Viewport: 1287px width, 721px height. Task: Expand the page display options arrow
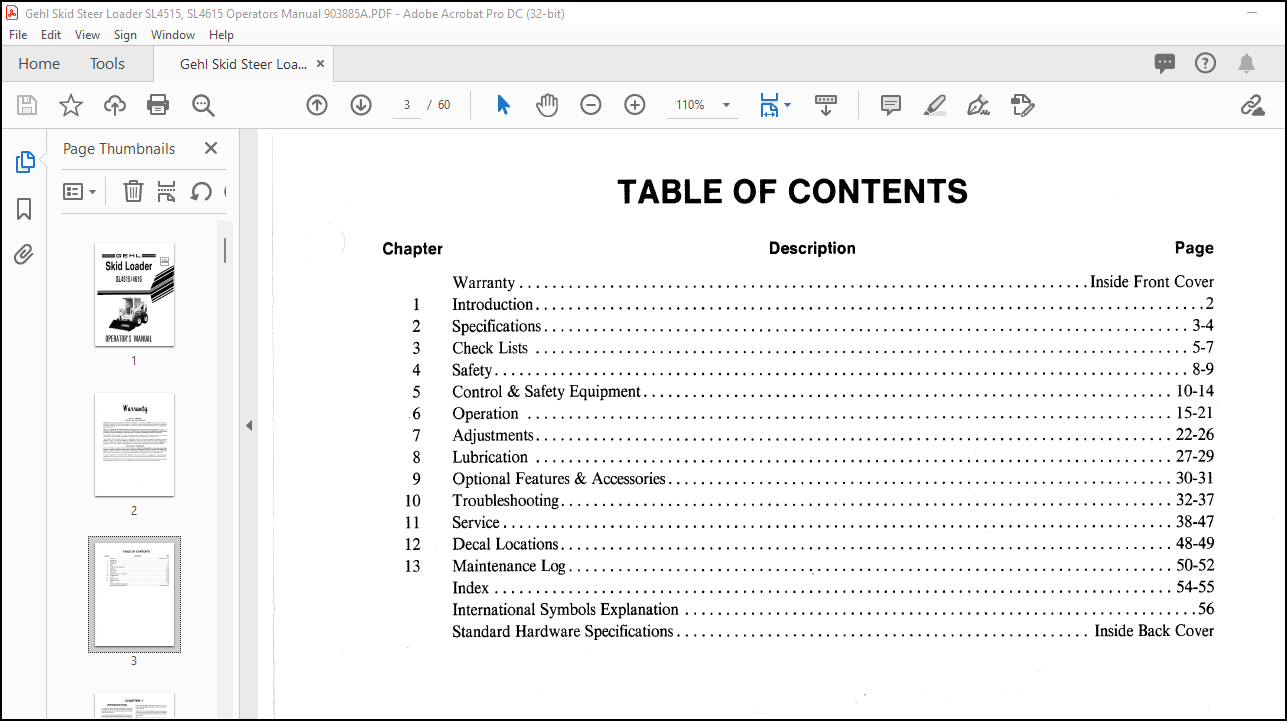pos(788,105)
